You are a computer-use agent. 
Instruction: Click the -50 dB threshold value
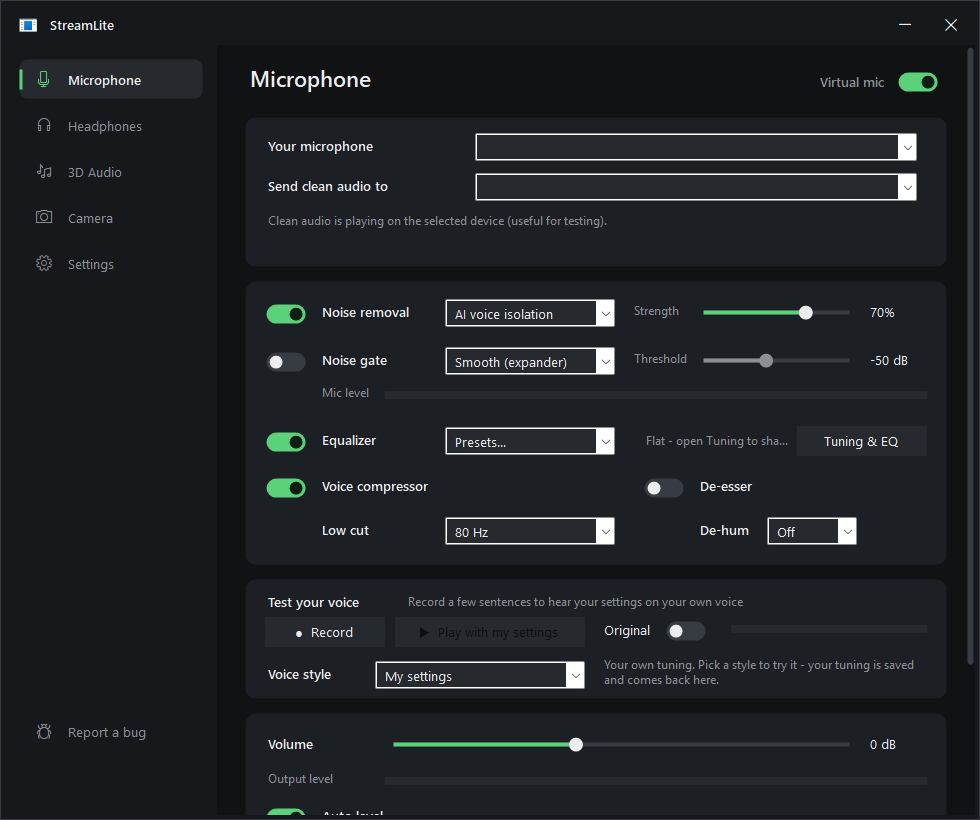(889, 361)
